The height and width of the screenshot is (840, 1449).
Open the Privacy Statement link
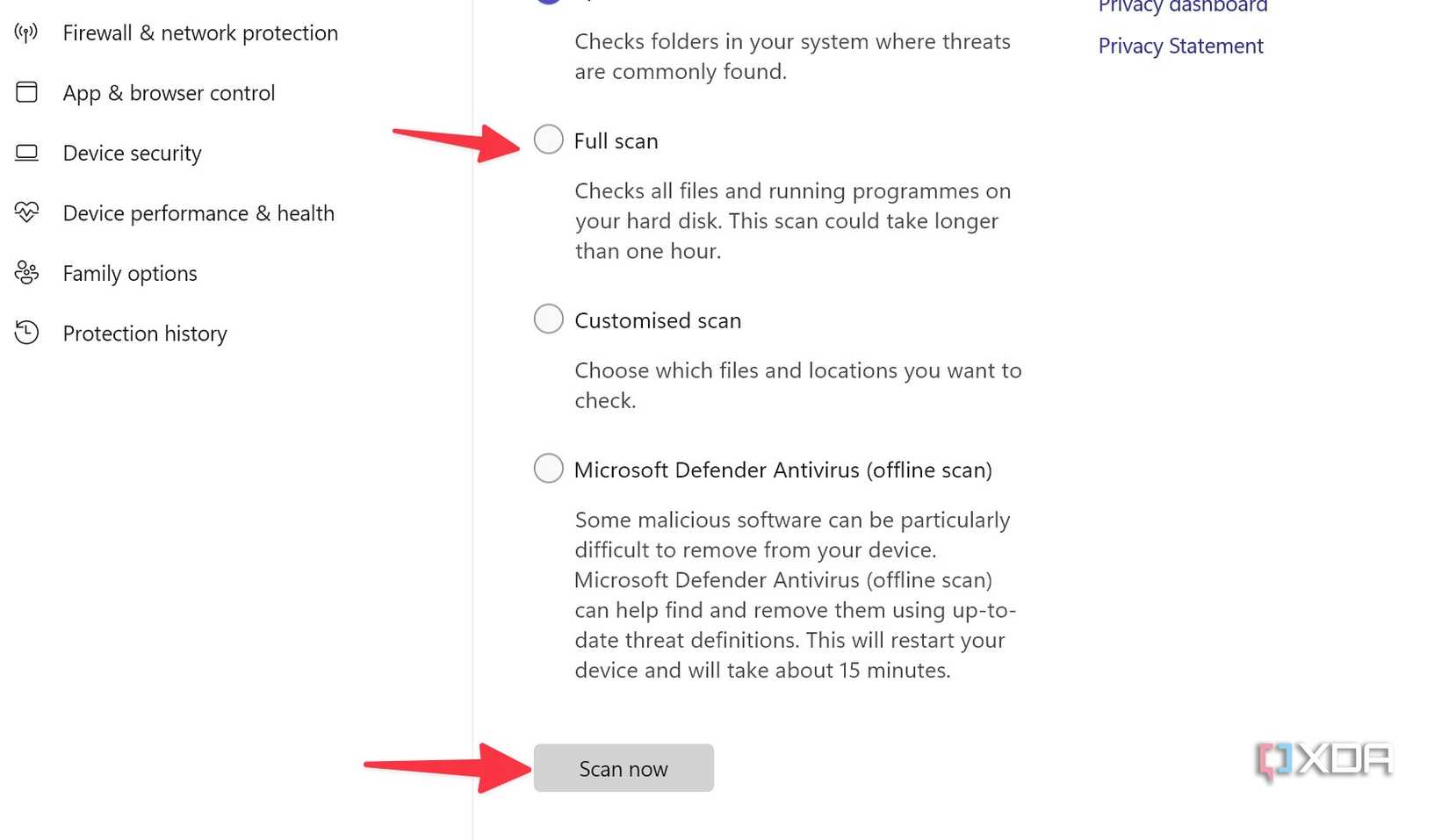coord(1180,46)
